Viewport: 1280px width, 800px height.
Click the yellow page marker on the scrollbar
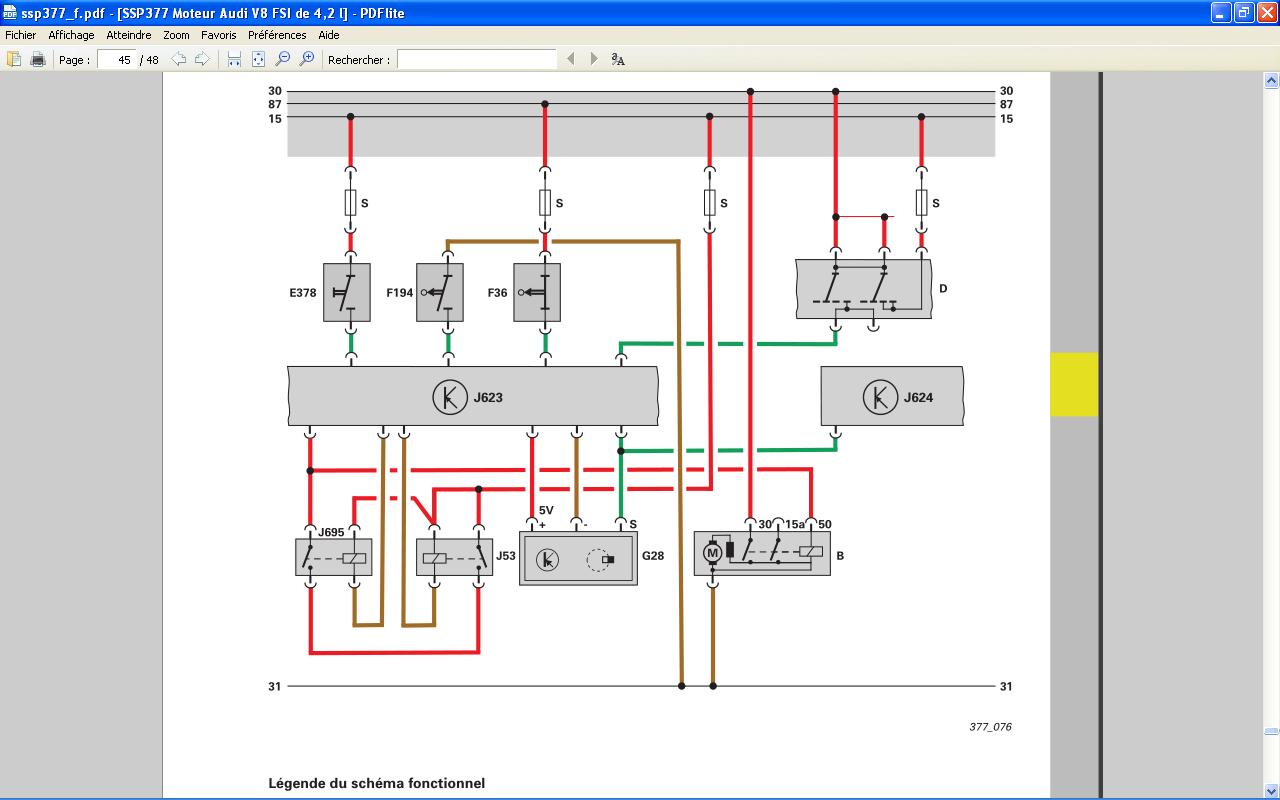tap(1072, 384)
